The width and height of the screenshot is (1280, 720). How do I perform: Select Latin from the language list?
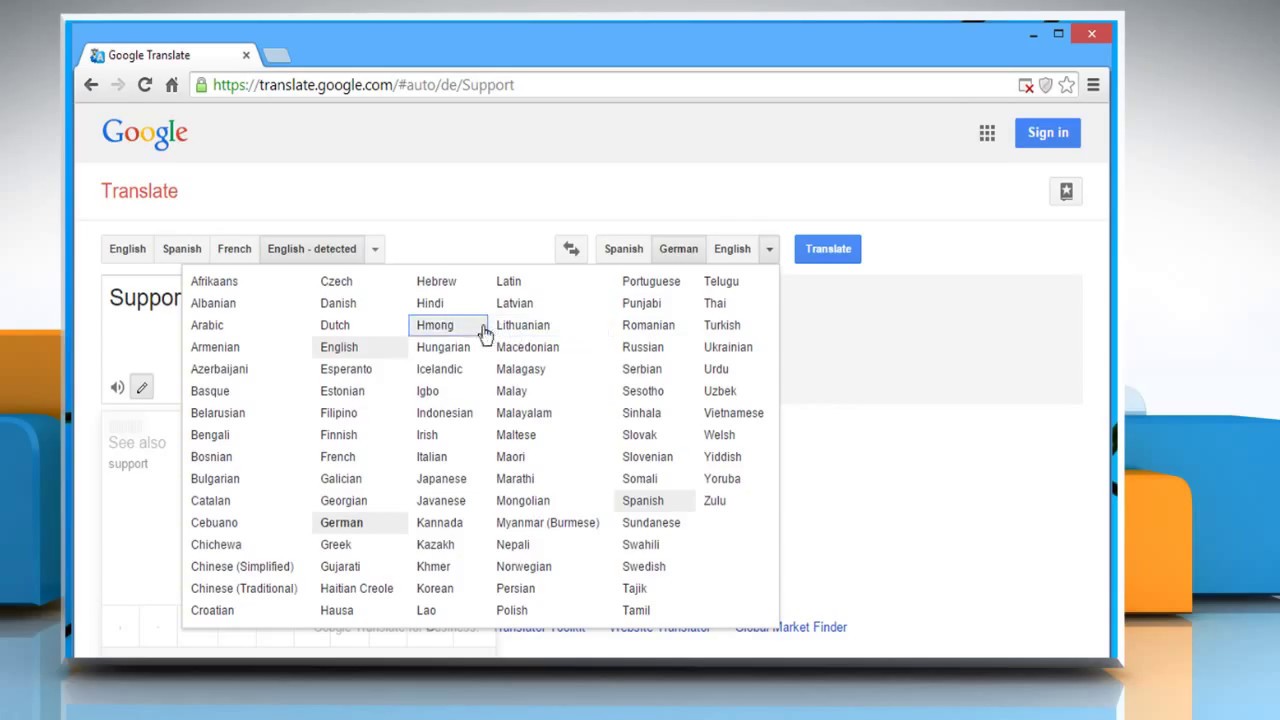point(509,281)
